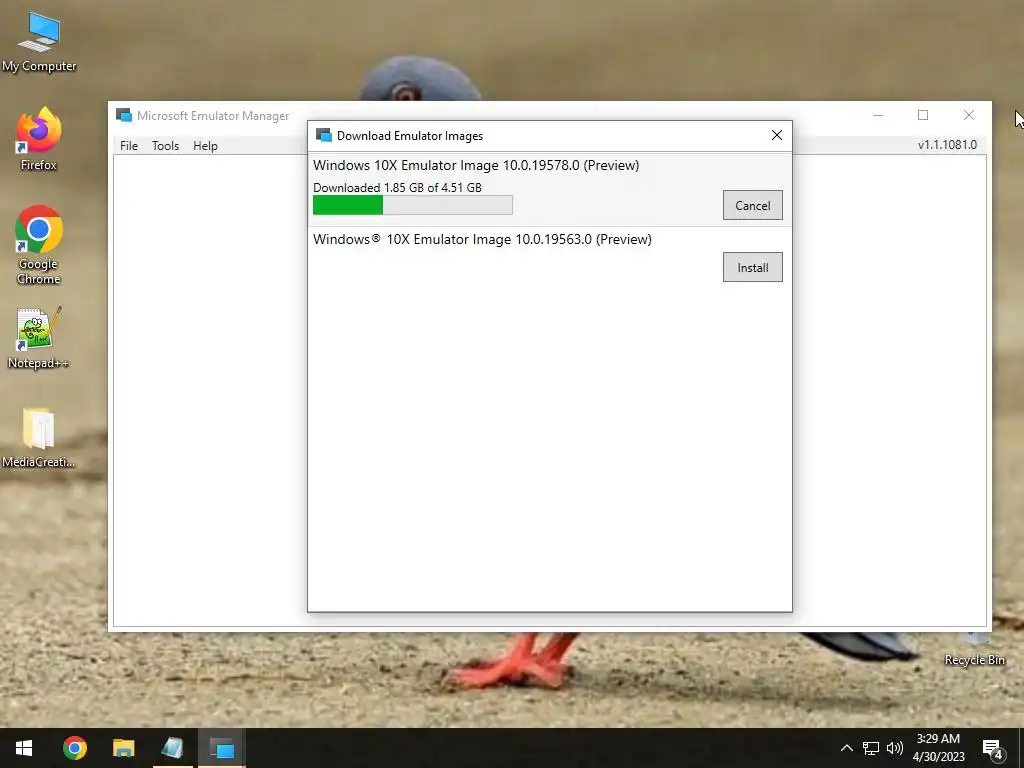Open the volume control tray icon

pyautogui.click(x=895, y=748)
